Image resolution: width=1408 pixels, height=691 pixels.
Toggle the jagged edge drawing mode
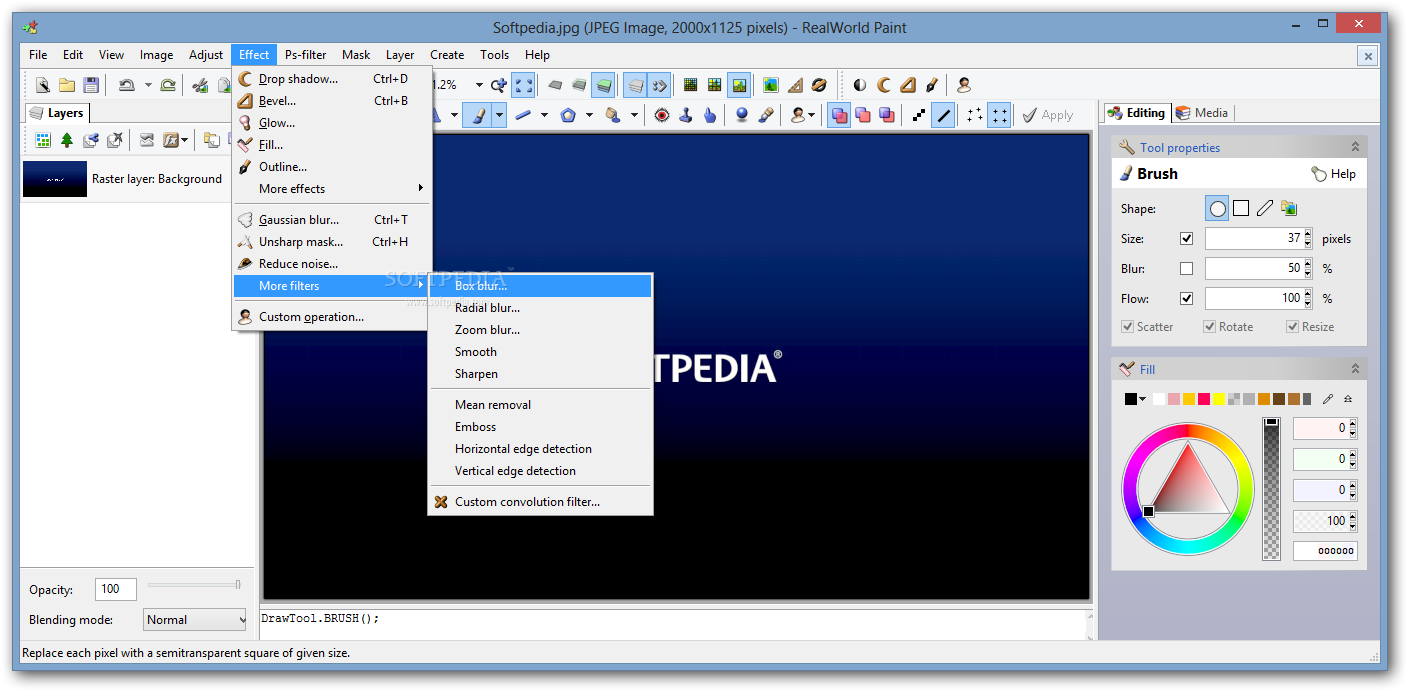919,115
